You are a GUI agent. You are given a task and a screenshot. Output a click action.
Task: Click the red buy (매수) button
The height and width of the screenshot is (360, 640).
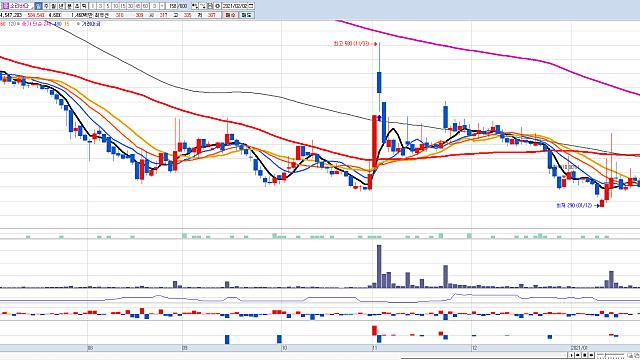[231, 15]
